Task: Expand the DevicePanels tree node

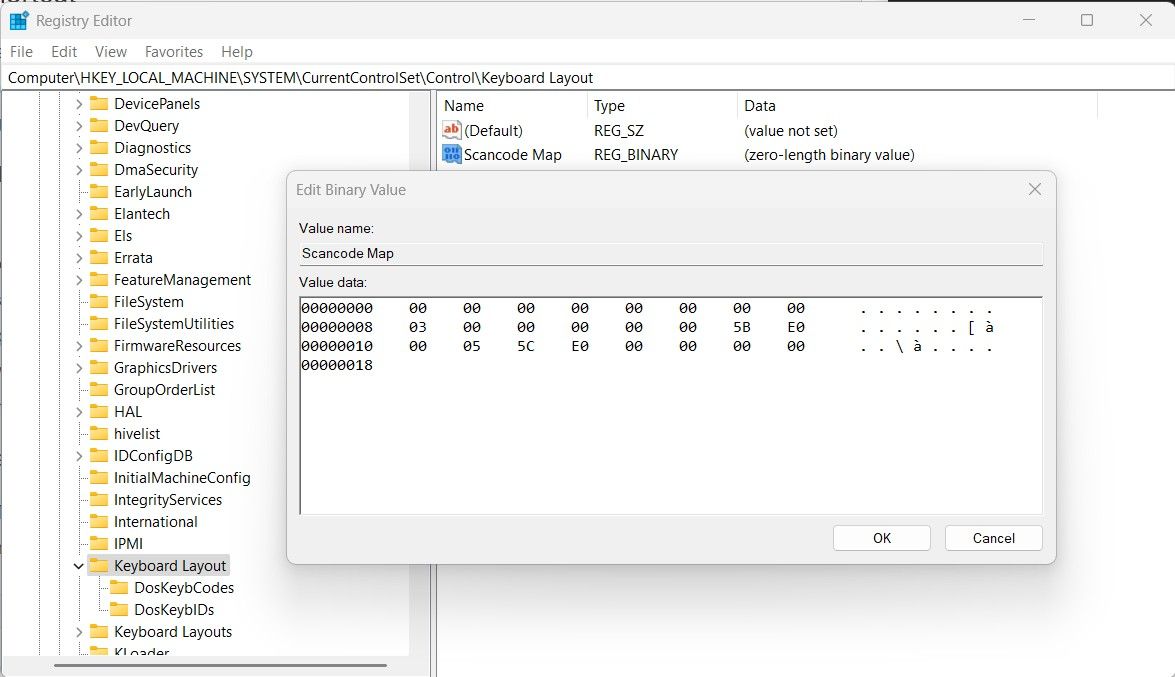Action: click(x=79, y=104)
